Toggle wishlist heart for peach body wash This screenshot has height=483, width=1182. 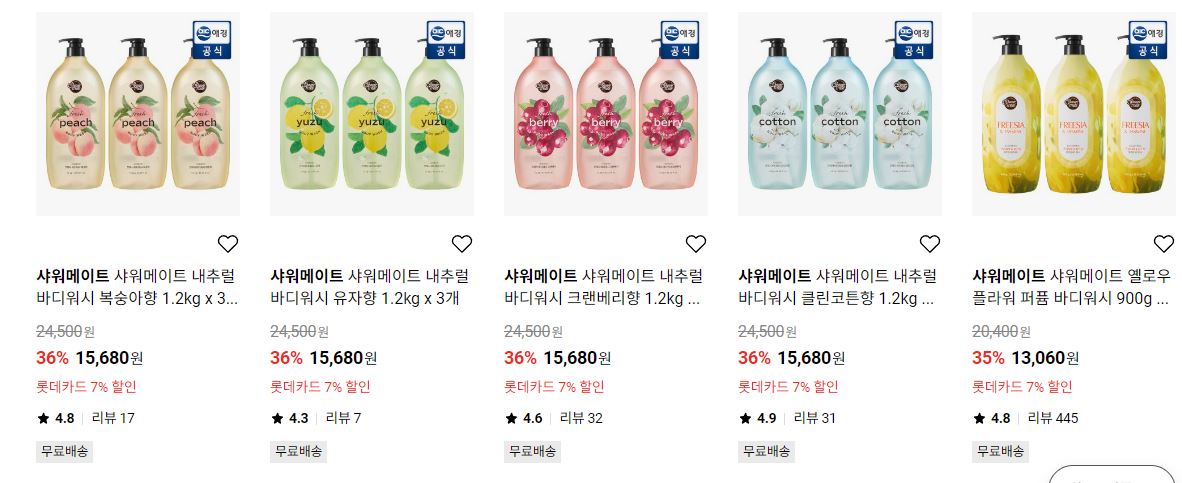[228, 243]
